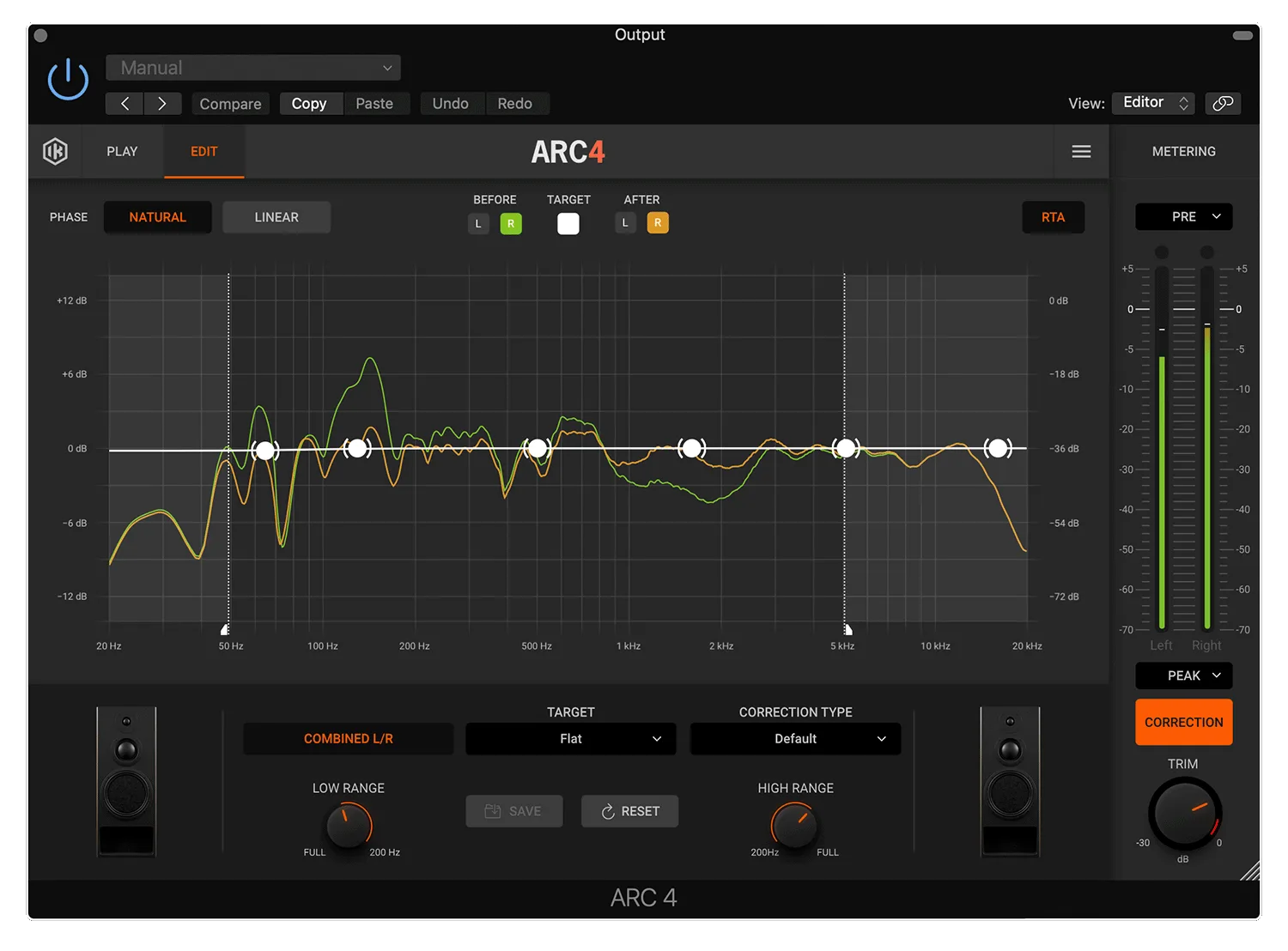1288x951 pixels.
Task: Click the Reset button
Action: (630, 811)
